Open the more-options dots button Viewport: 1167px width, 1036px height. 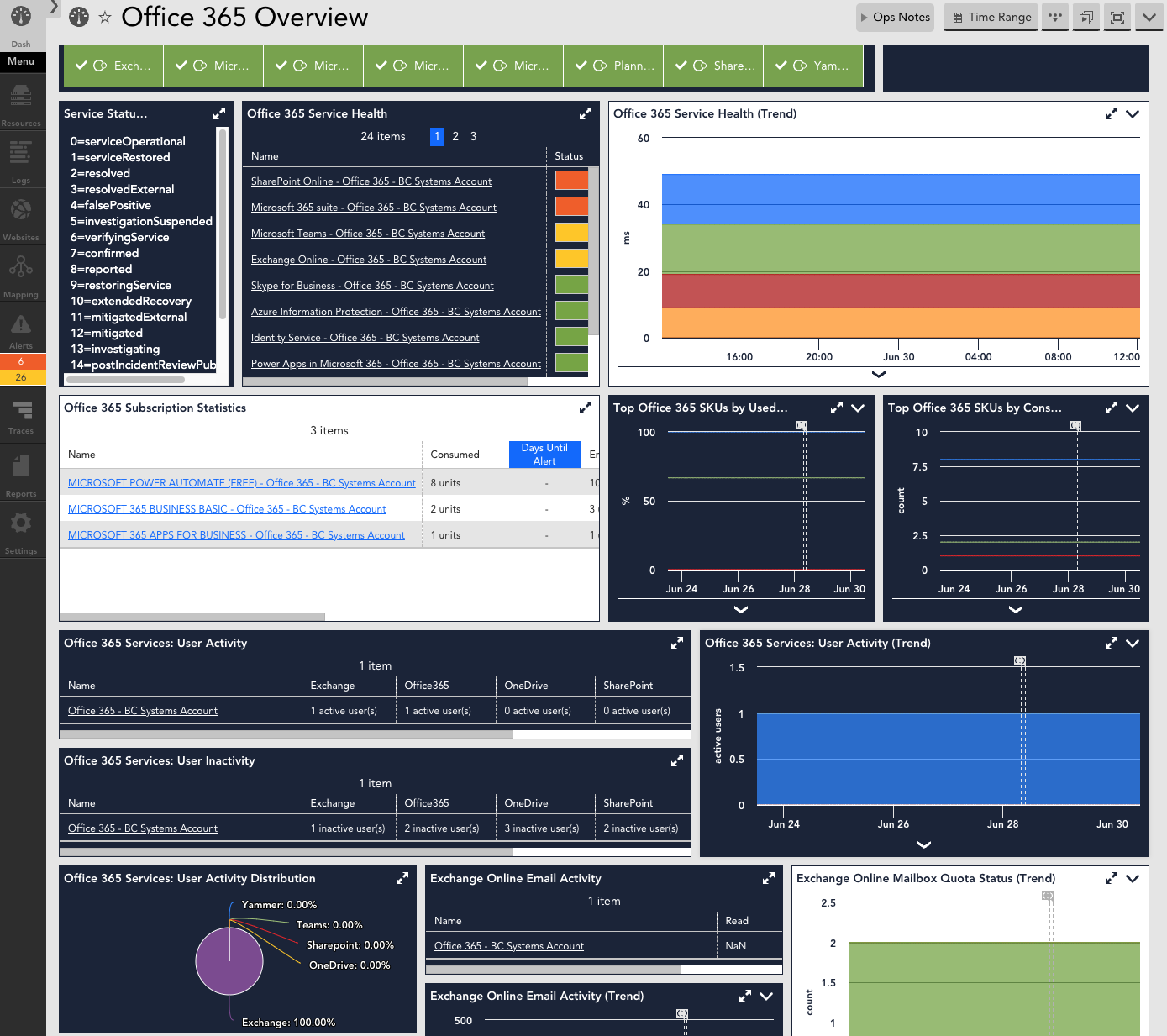(x=1055, y=17)
